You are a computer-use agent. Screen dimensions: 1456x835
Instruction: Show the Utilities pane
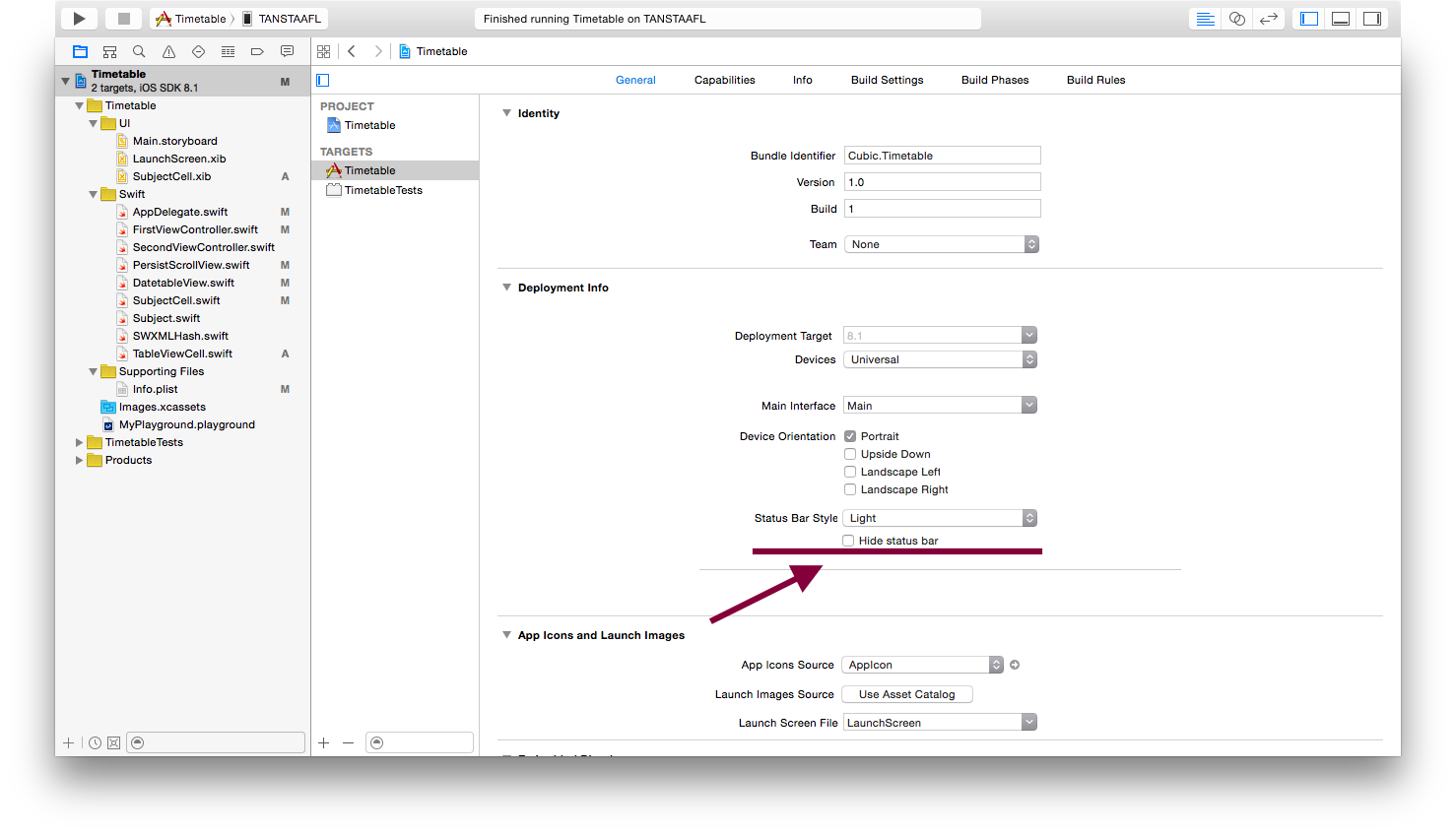pyautogui.click(x=1372, y=19)
